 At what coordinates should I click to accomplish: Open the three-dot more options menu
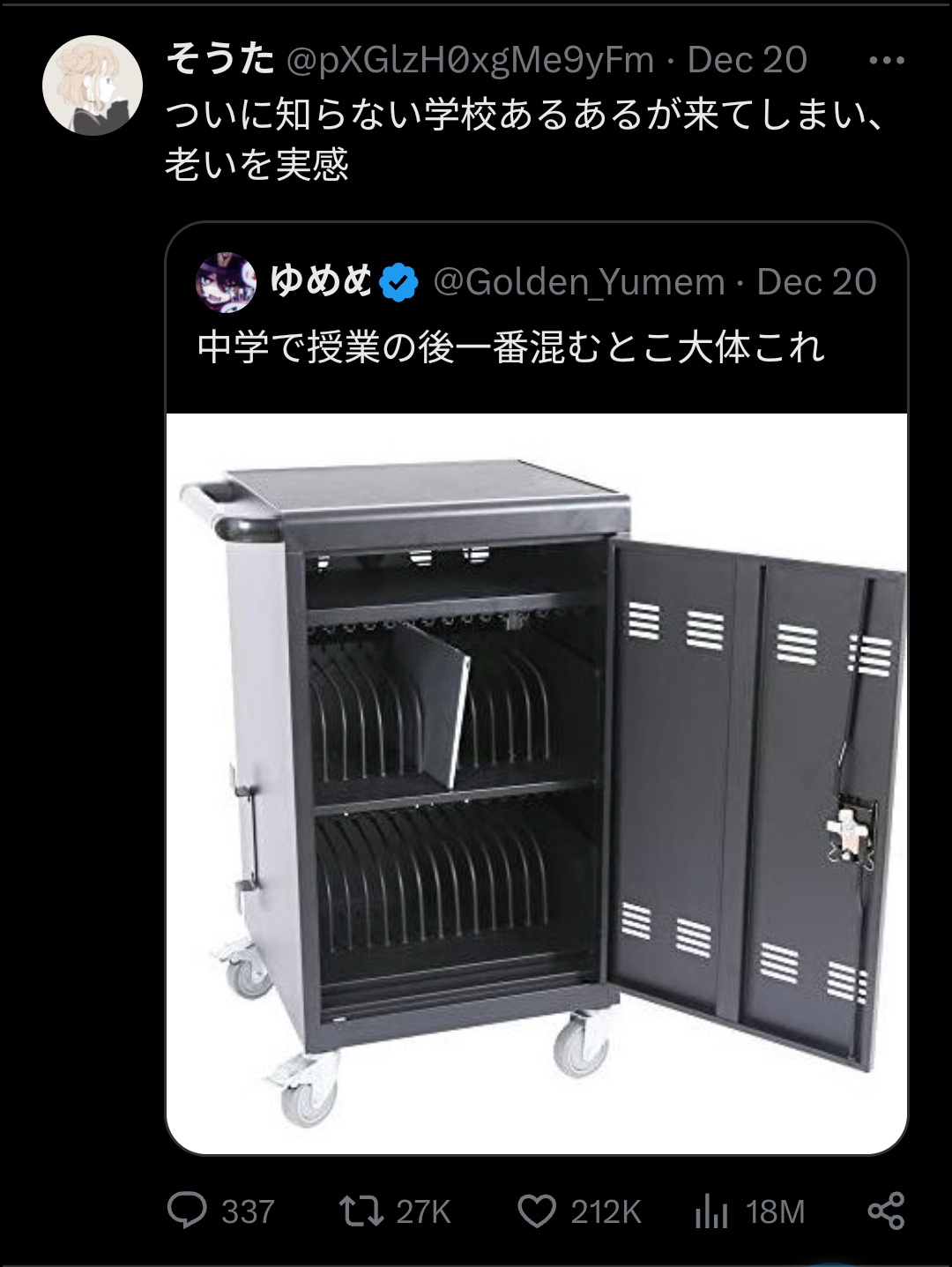(887, 61)
